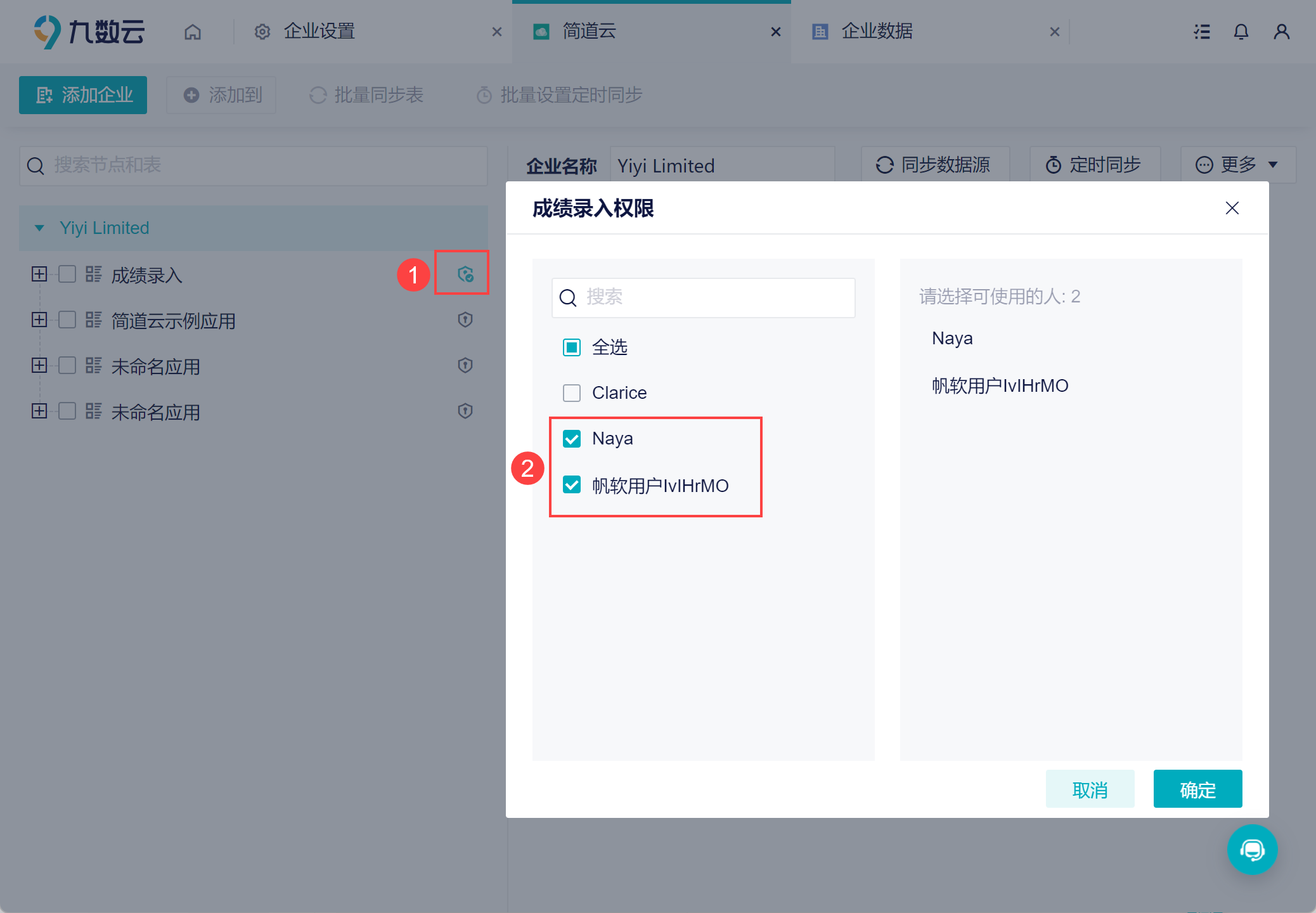This screenshot has height=913, width=1316.
Task: Open the 更多 dropdown menu
Action: click(x=1238, y=165)
